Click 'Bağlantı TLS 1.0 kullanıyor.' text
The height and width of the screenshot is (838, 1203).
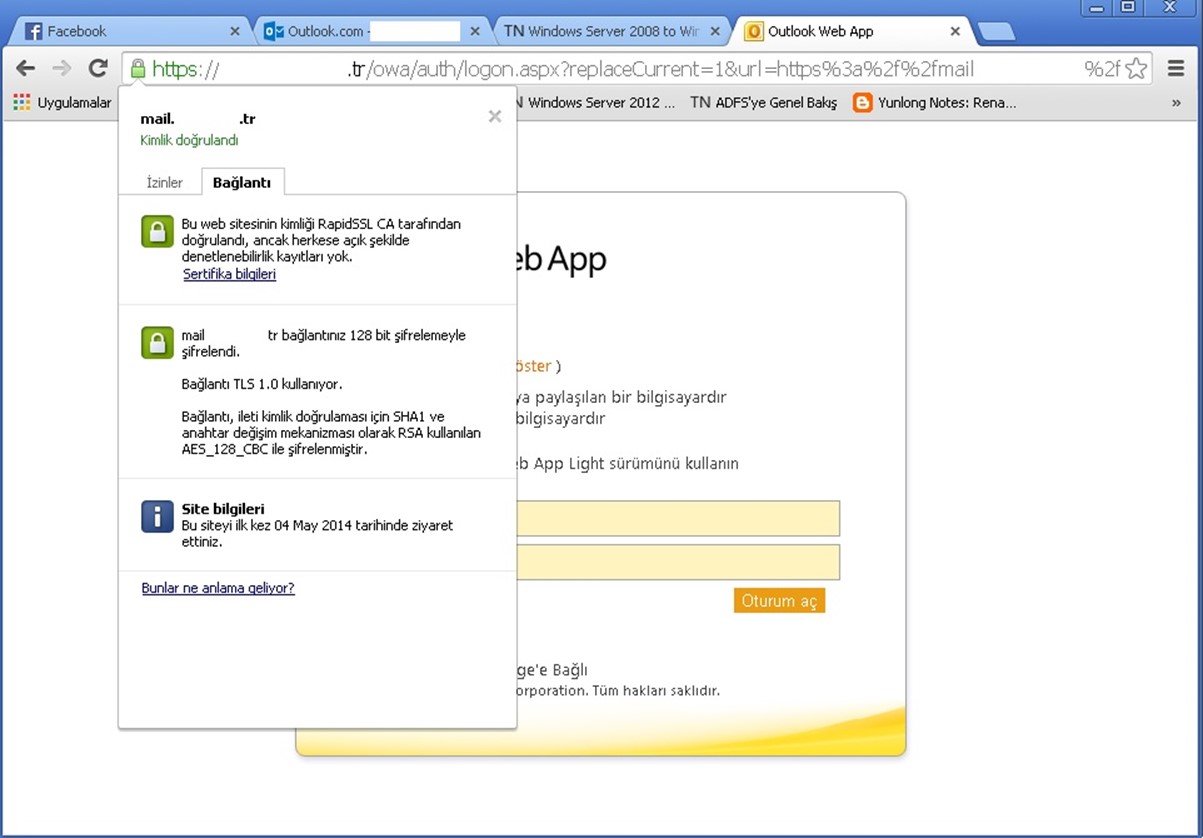click(262, 384)
